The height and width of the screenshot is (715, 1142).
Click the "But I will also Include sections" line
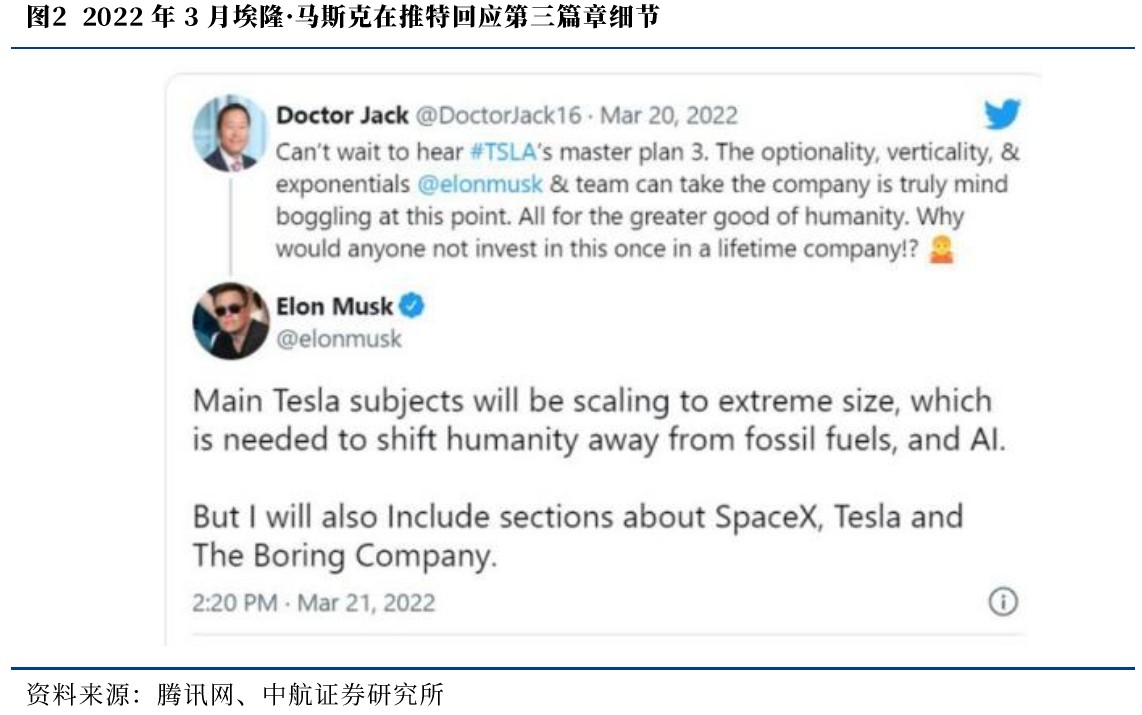tap(577, 518)
